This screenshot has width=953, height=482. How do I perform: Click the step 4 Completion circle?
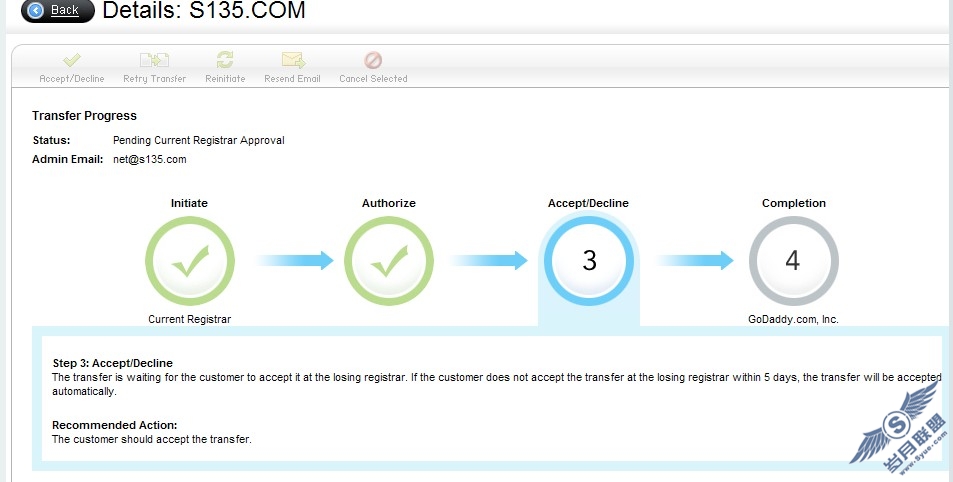click(x=793, y=261)
